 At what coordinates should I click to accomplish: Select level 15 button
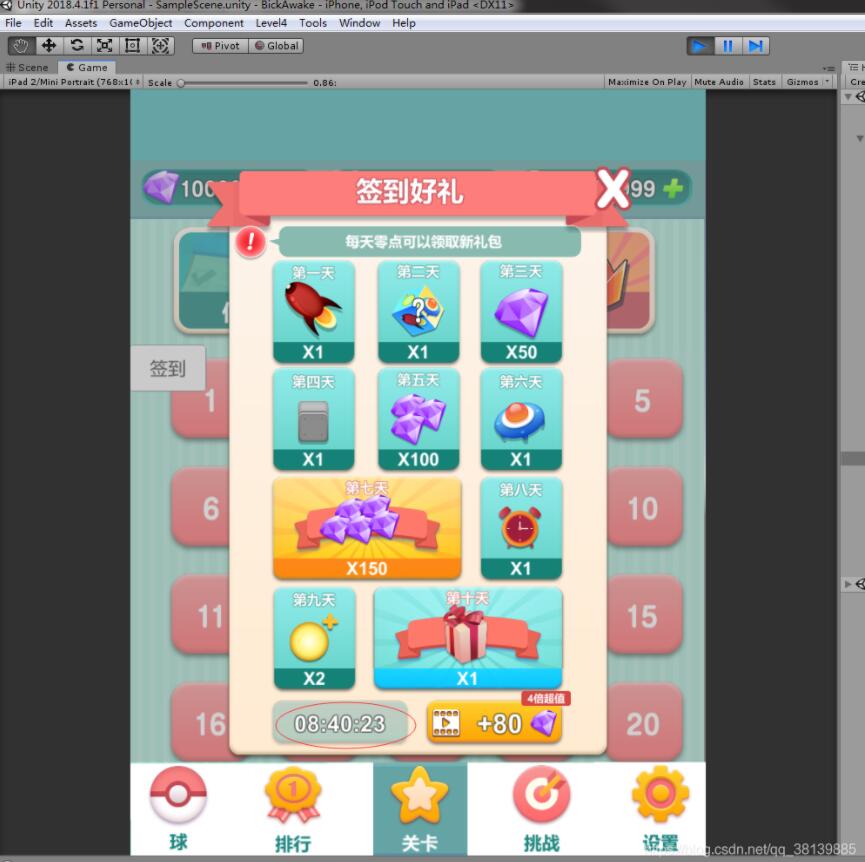pyautogui.click(x=645, y=615)
